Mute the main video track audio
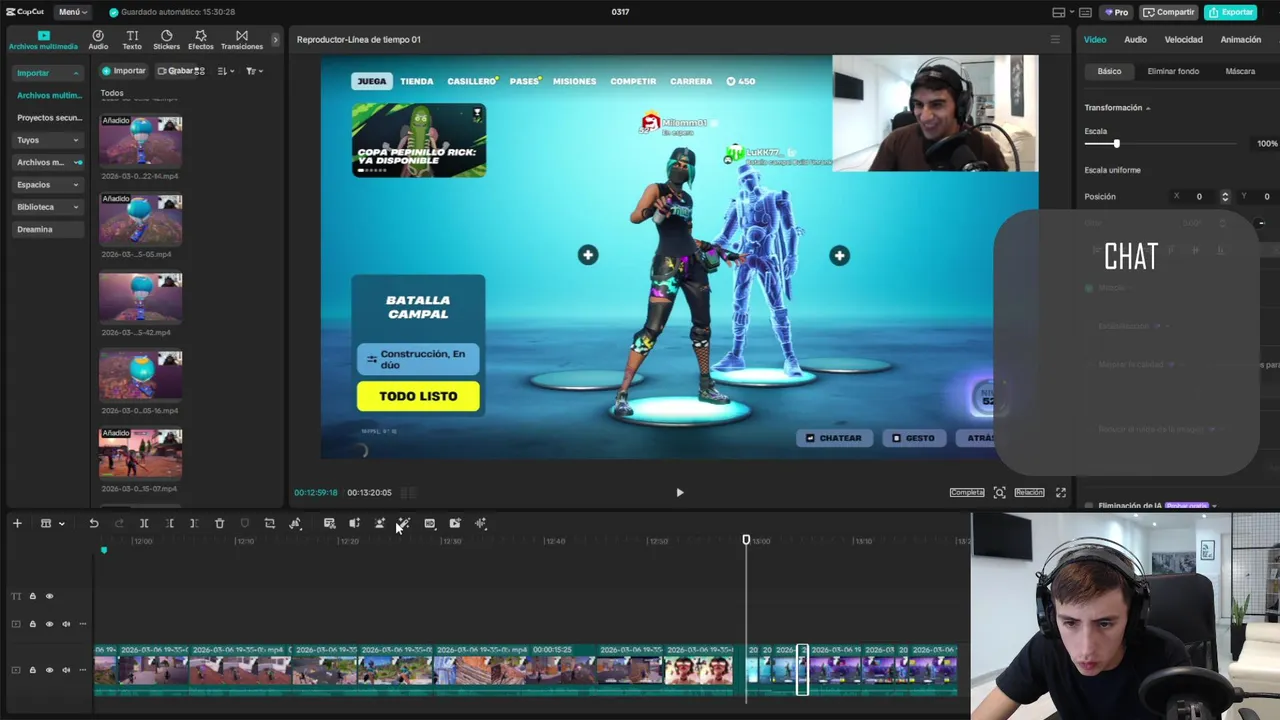1280x720 pixels. 66,670
